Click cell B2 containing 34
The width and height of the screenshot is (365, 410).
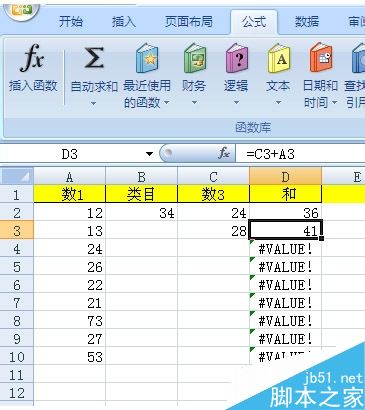coord(141,212)
